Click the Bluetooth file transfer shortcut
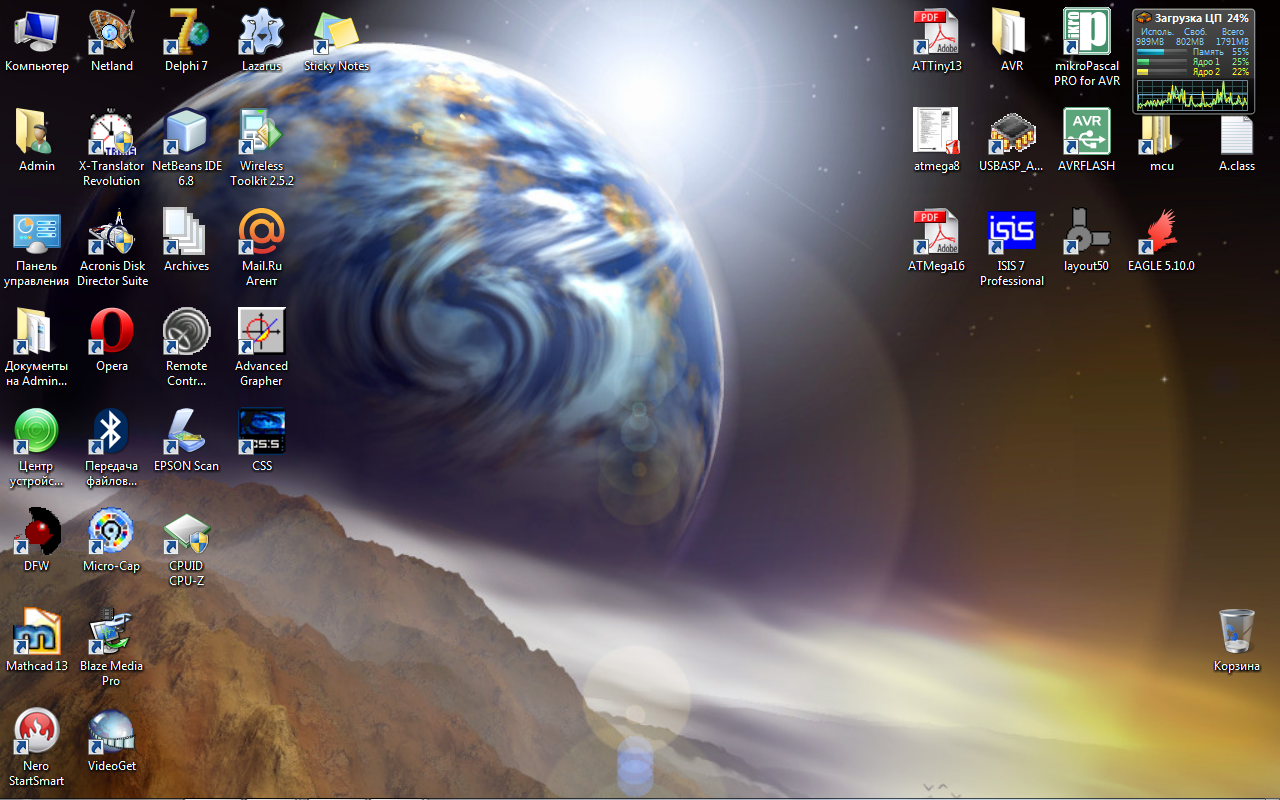The image size is (1280, 800). (x=111, y=433)
